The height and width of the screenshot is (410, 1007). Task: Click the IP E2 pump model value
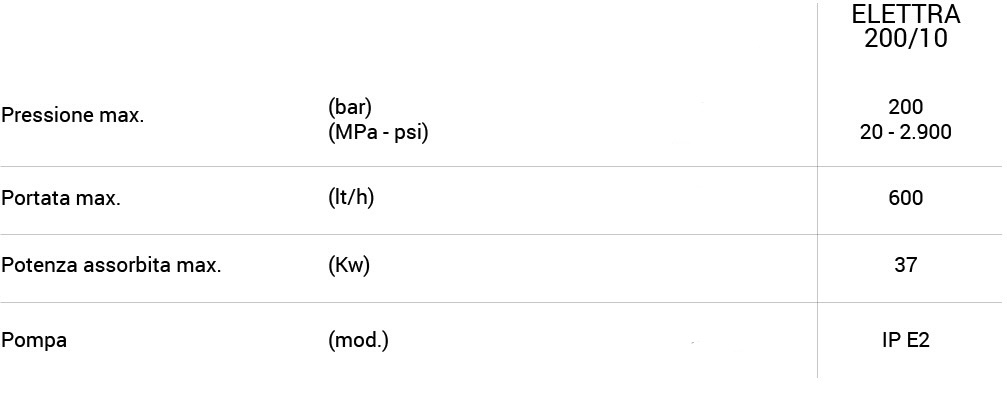(905, 341)
